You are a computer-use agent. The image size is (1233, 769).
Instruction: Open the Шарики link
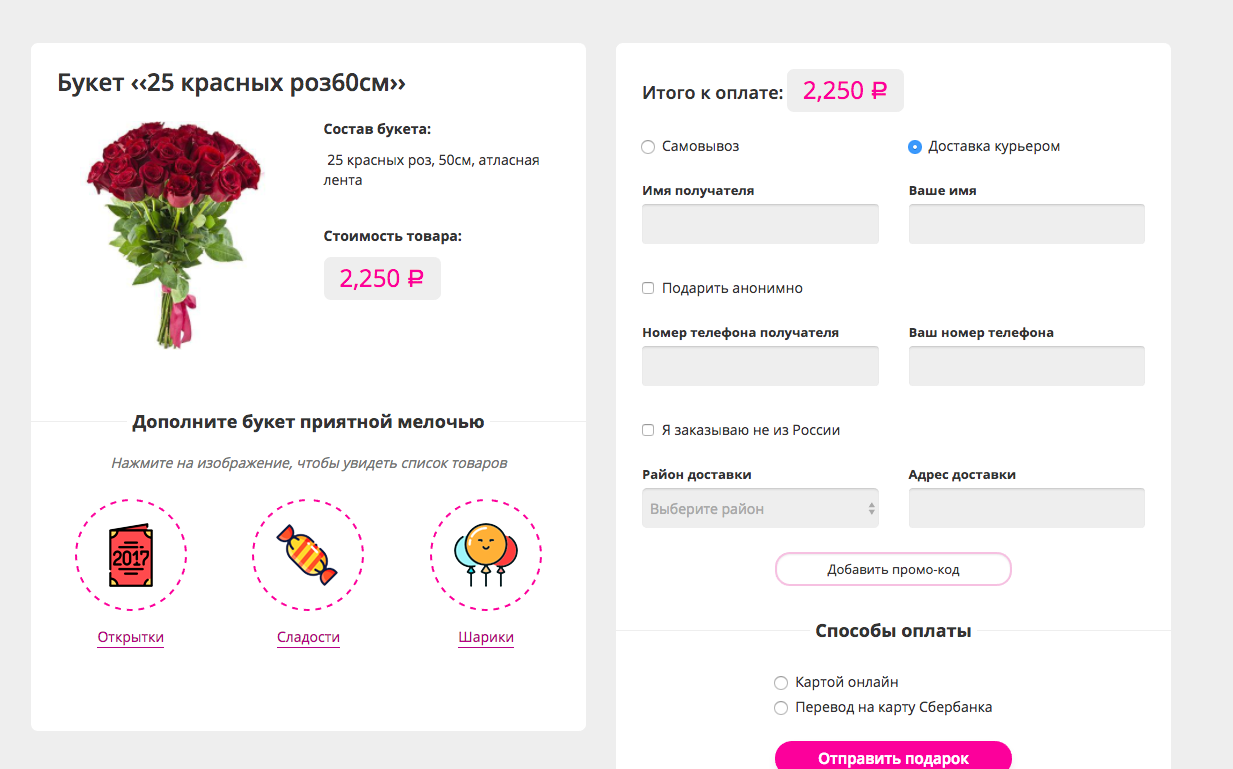(x=486, y=637)
